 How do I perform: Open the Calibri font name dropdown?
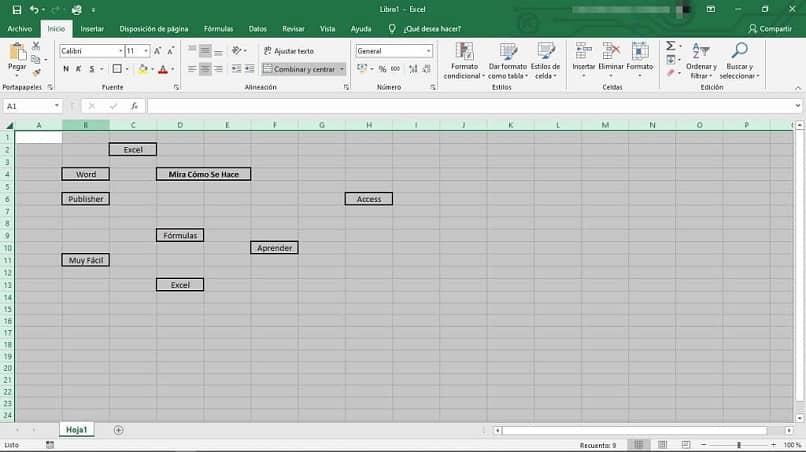(120, 51)
